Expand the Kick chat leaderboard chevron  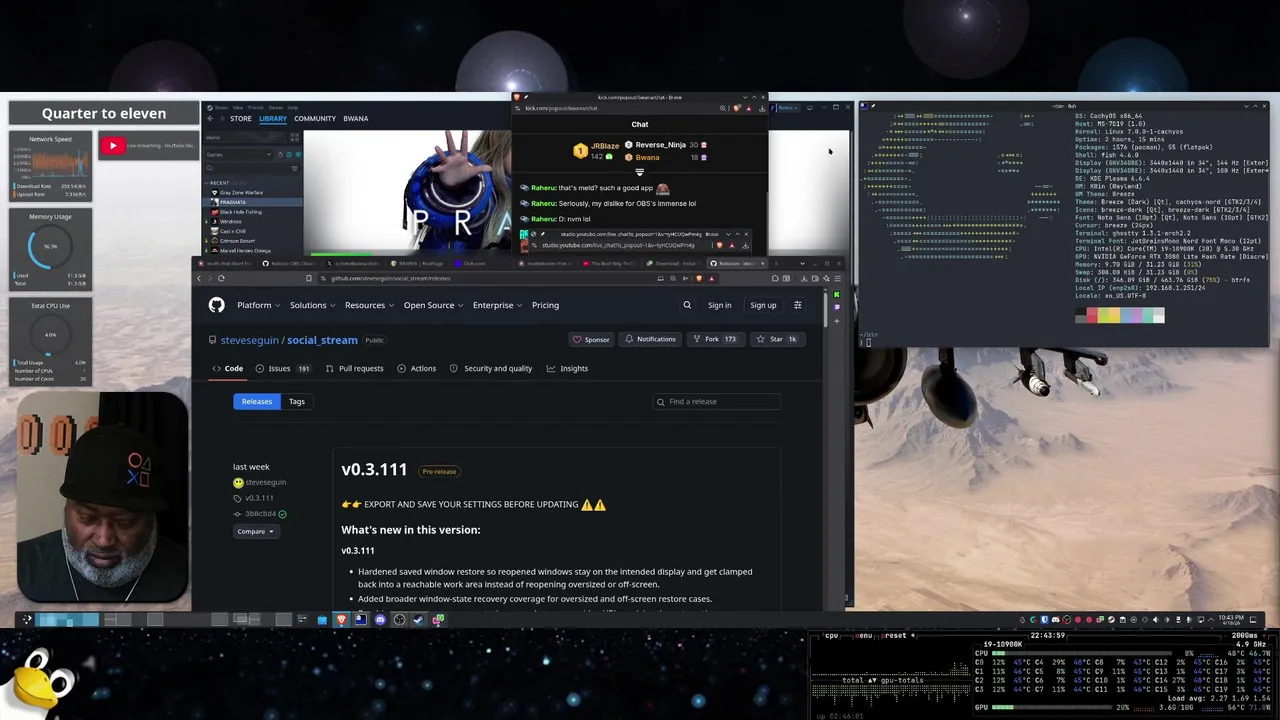(640, 172)
